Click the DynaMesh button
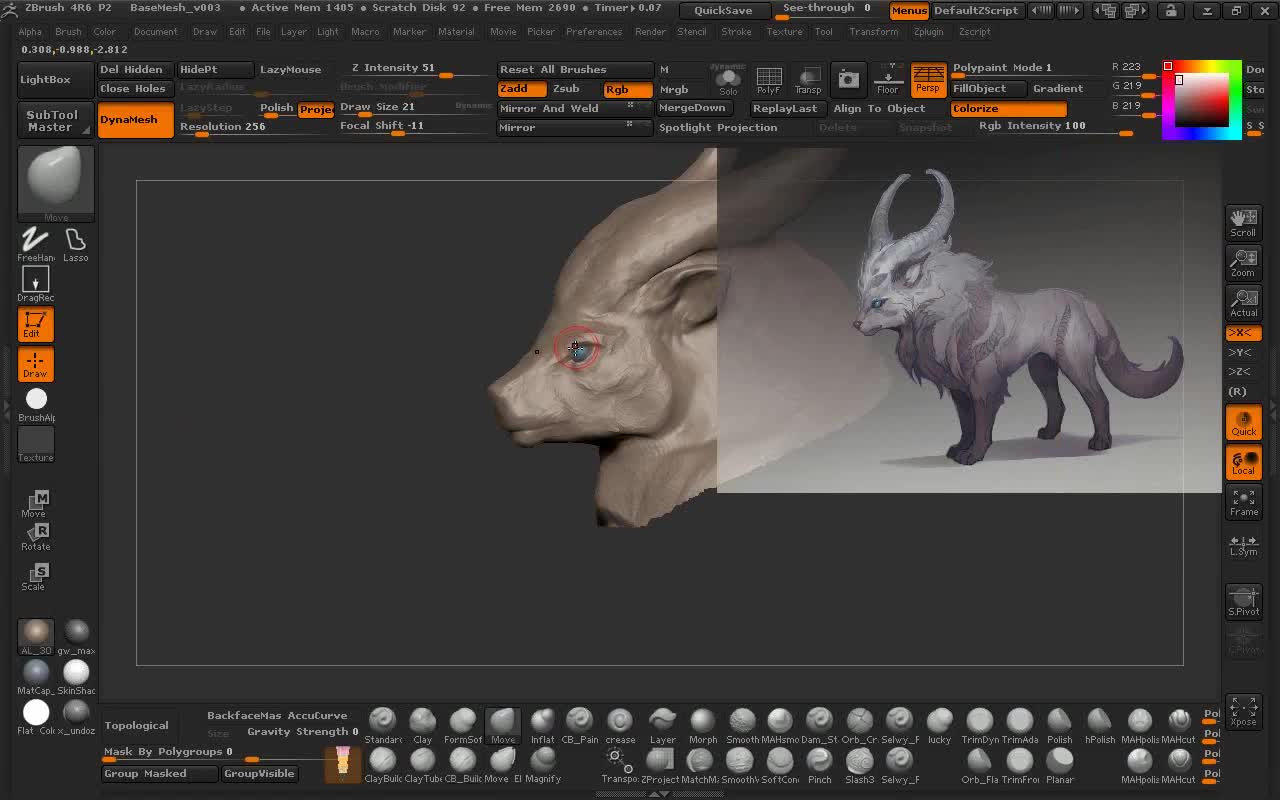This screenshot has height=800, width=1280. tap(135, 120)
